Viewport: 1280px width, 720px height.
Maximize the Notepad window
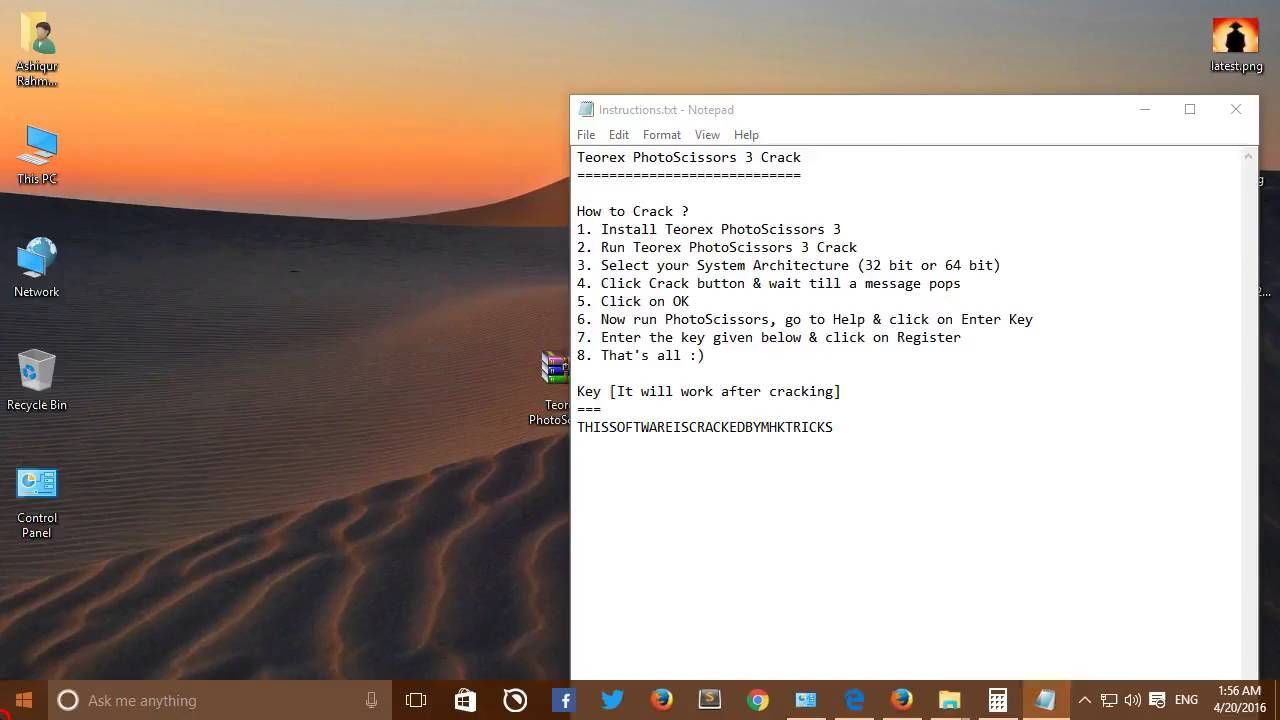click(x=1190, y=109)
